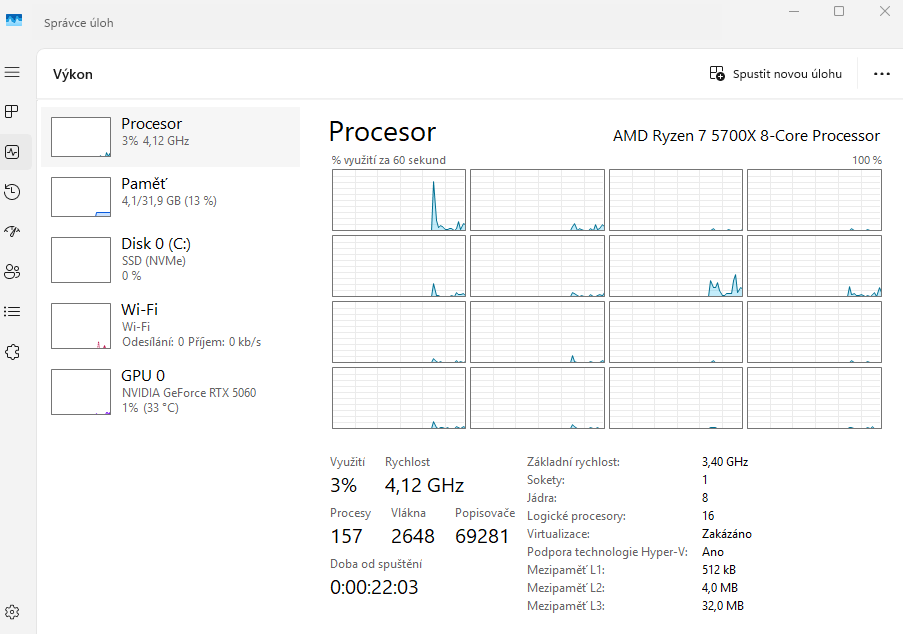
Task: Select the GPU 0 NVIDIA panel
Action: [x=170, y=391]
